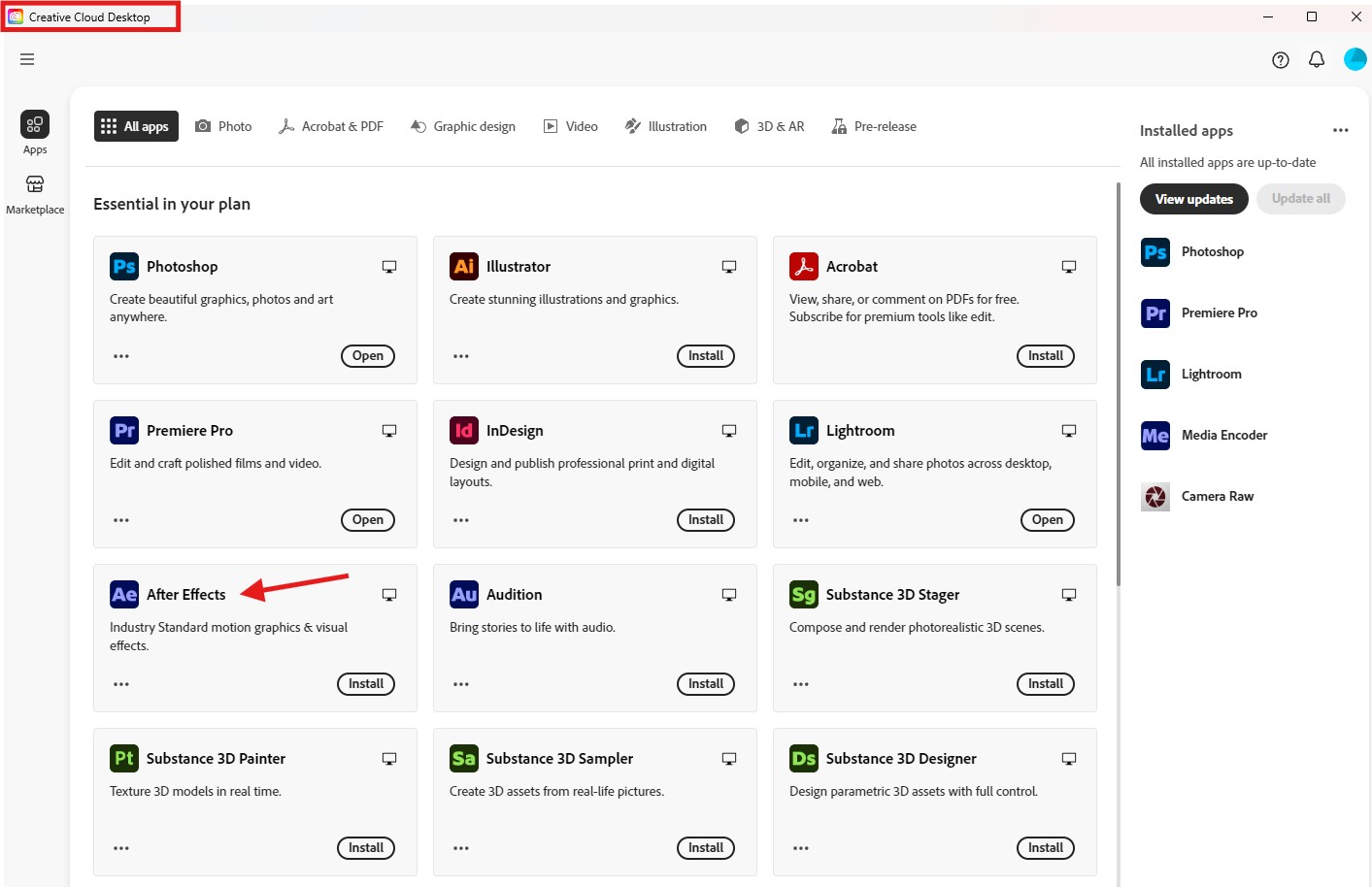The width and height of the screenshot is (1372, 887).
Task: Open the notifications bell
Action: tap(1317, 60)
